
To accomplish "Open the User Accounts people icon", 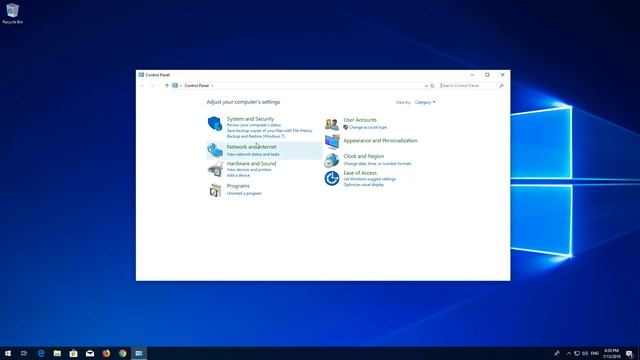I will (332, 124).
